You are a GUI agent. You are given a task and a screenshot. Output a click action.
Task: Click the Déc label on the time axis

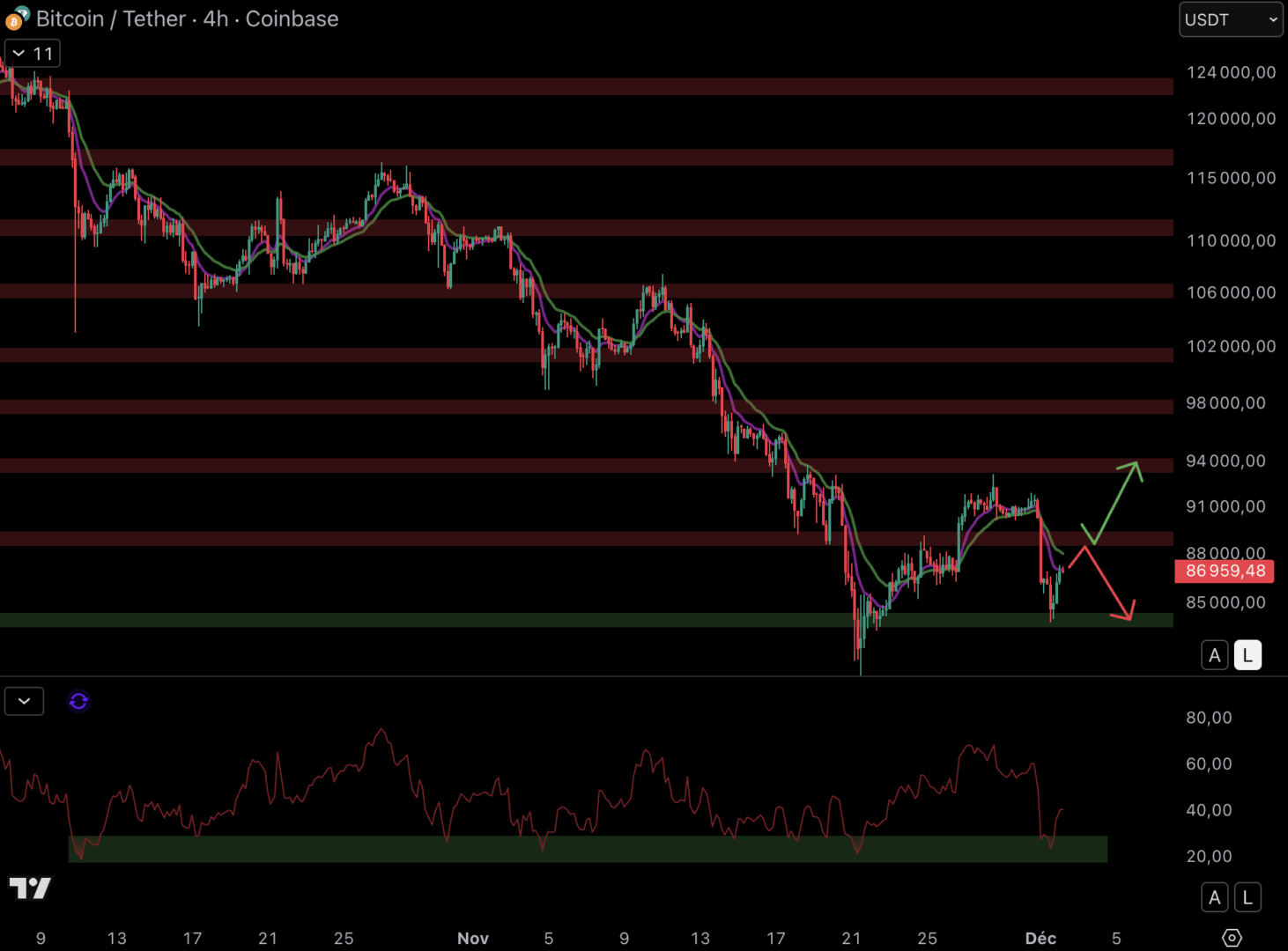tap(1040, 938)
